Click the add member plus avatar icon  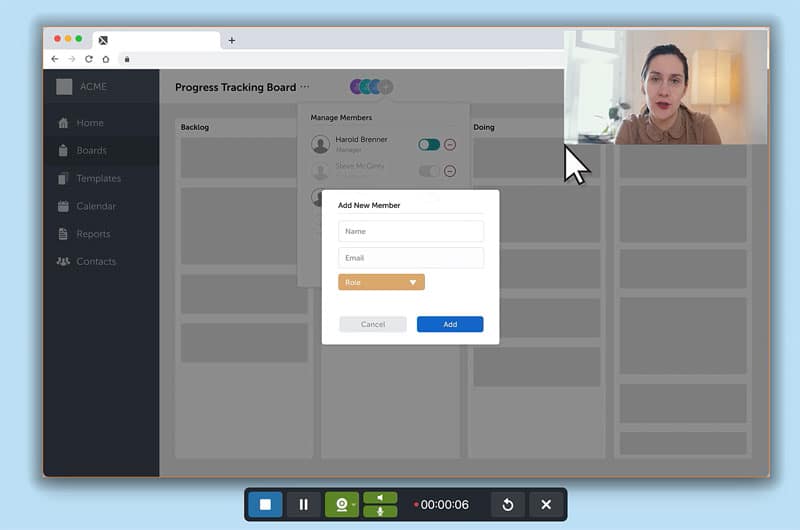click(386, 87)
